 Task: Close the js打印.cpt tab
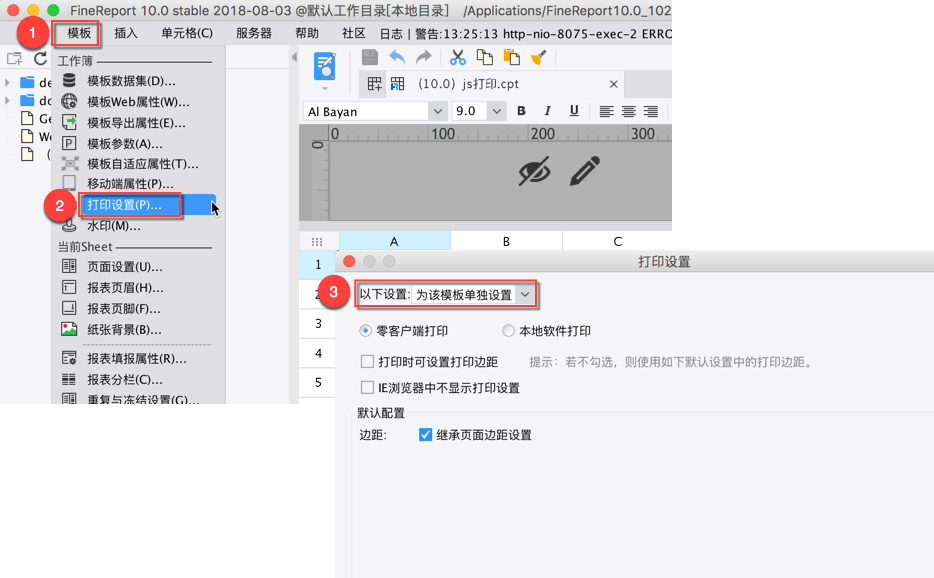tap(614, 84)
